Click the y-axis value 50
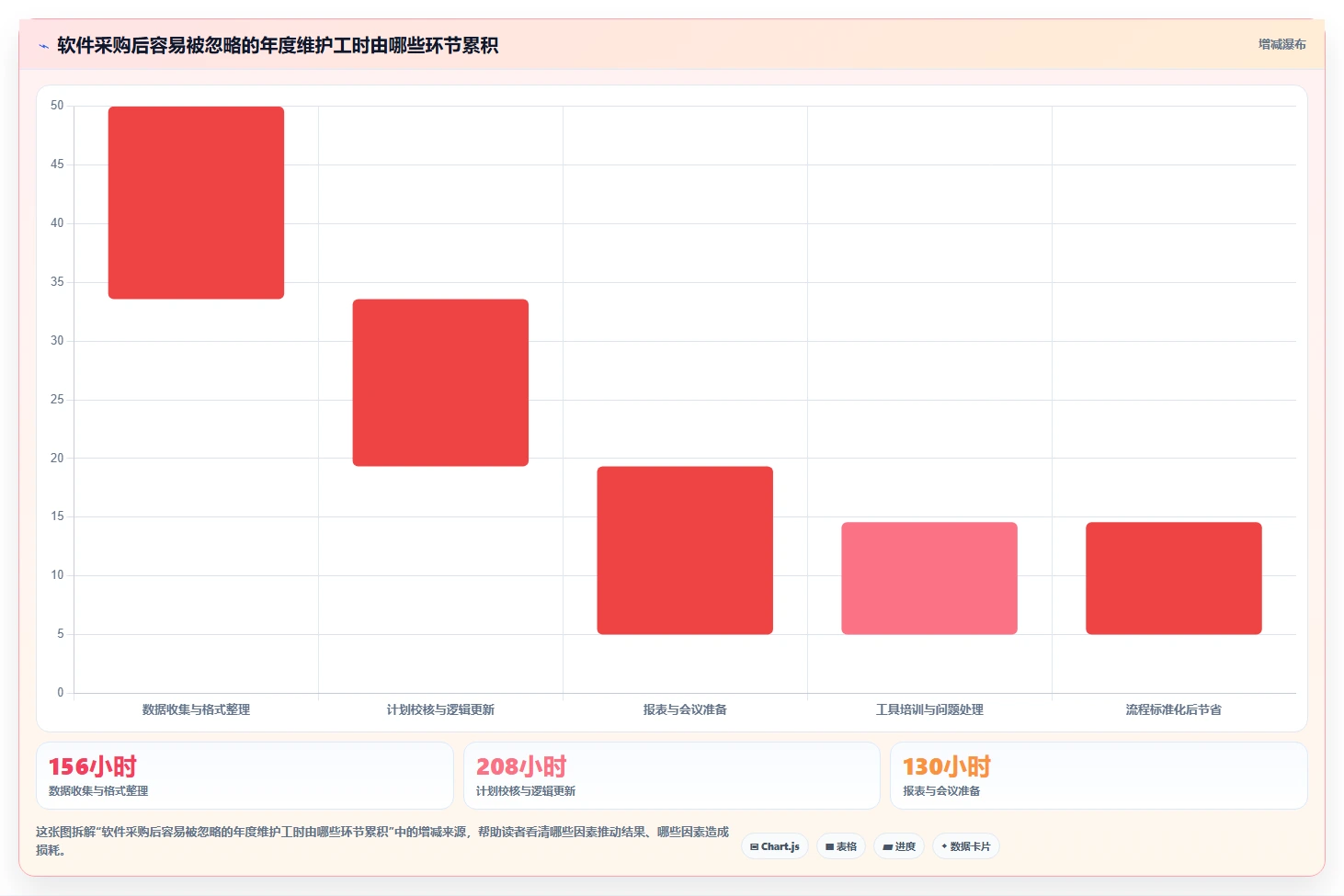Screen dimensions: 1344x896 tap(57, 106)
